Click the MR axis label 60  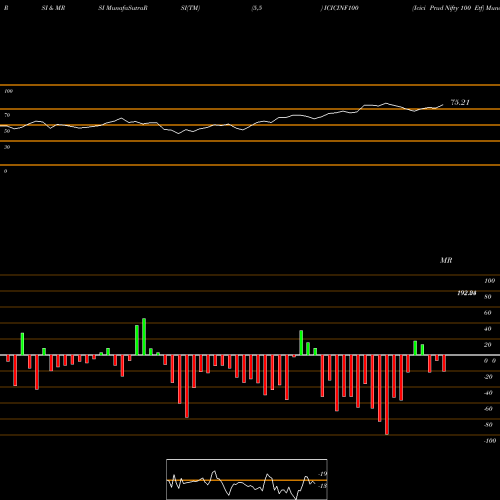pos(488,313)
